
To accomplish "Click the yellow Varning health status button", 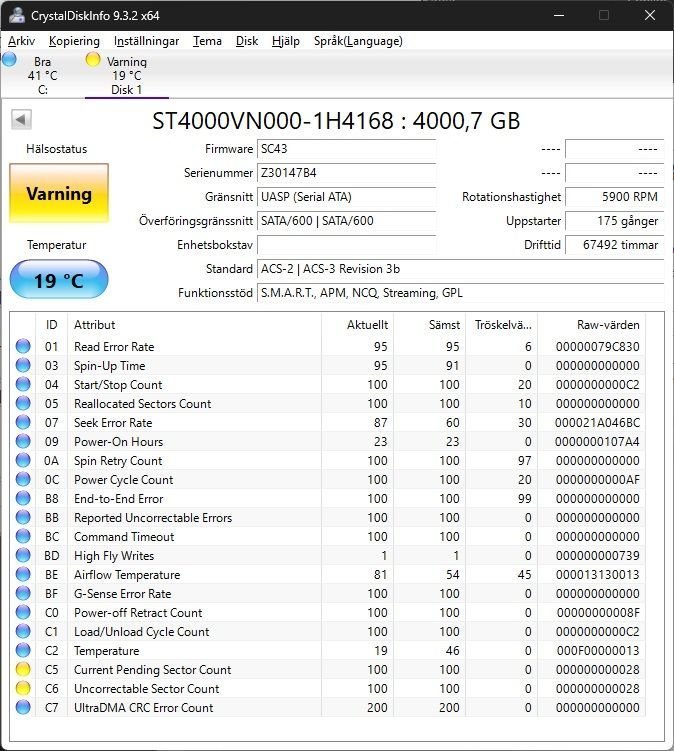I will coord(59,194).
